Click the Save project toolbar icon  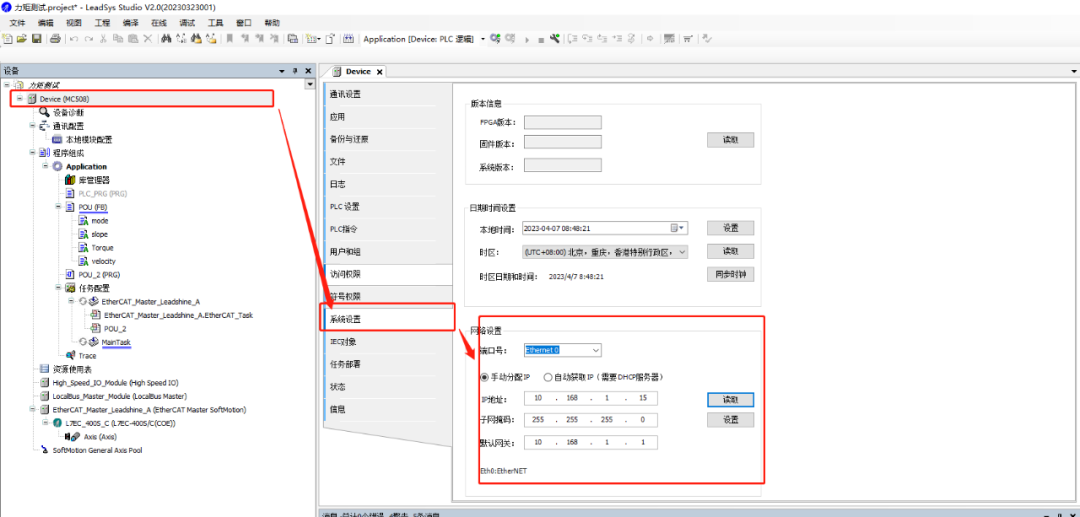point(37,39)
